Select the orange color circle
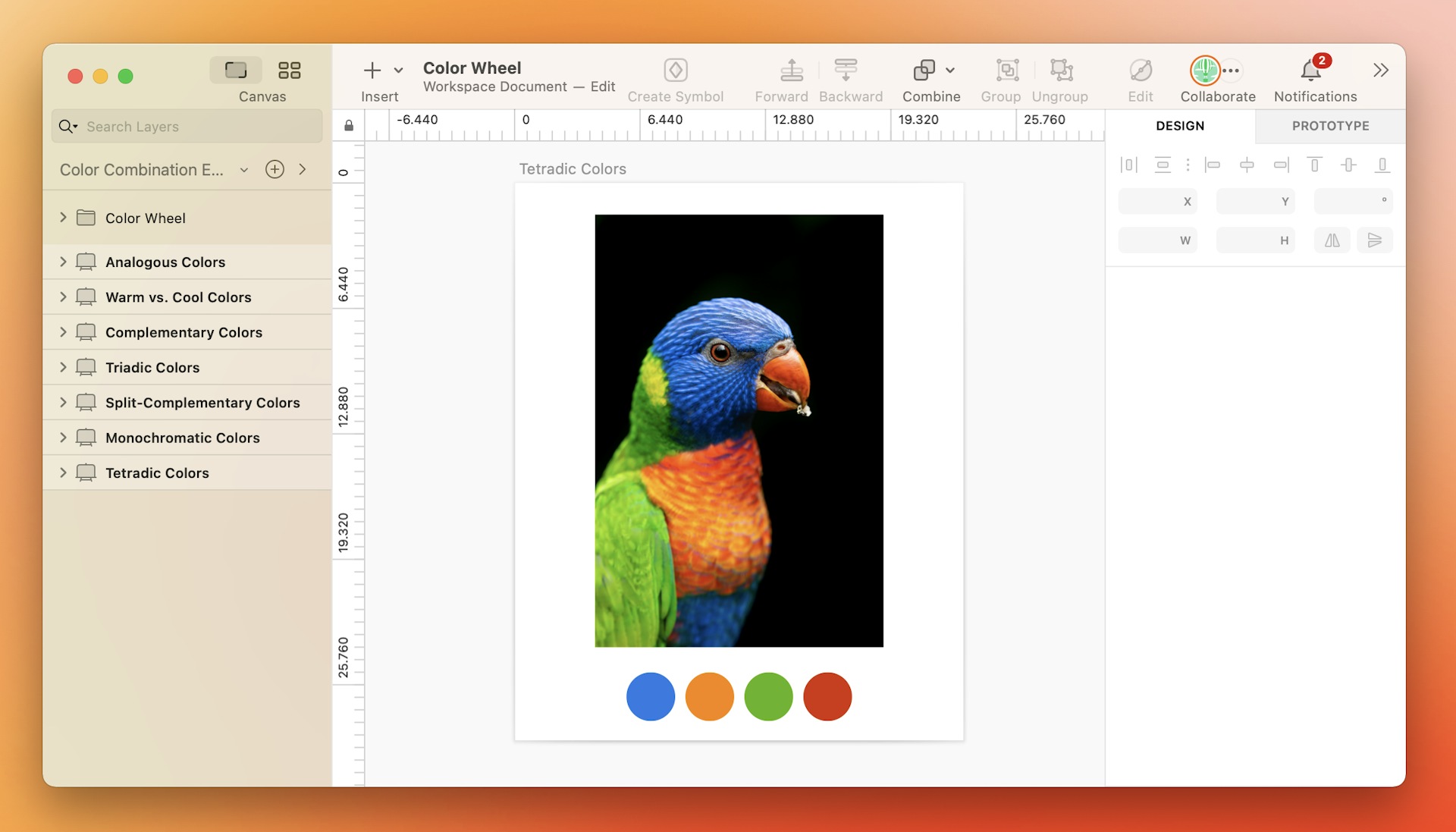Viewport: 1456px width, 832px height. coord(710,696)
